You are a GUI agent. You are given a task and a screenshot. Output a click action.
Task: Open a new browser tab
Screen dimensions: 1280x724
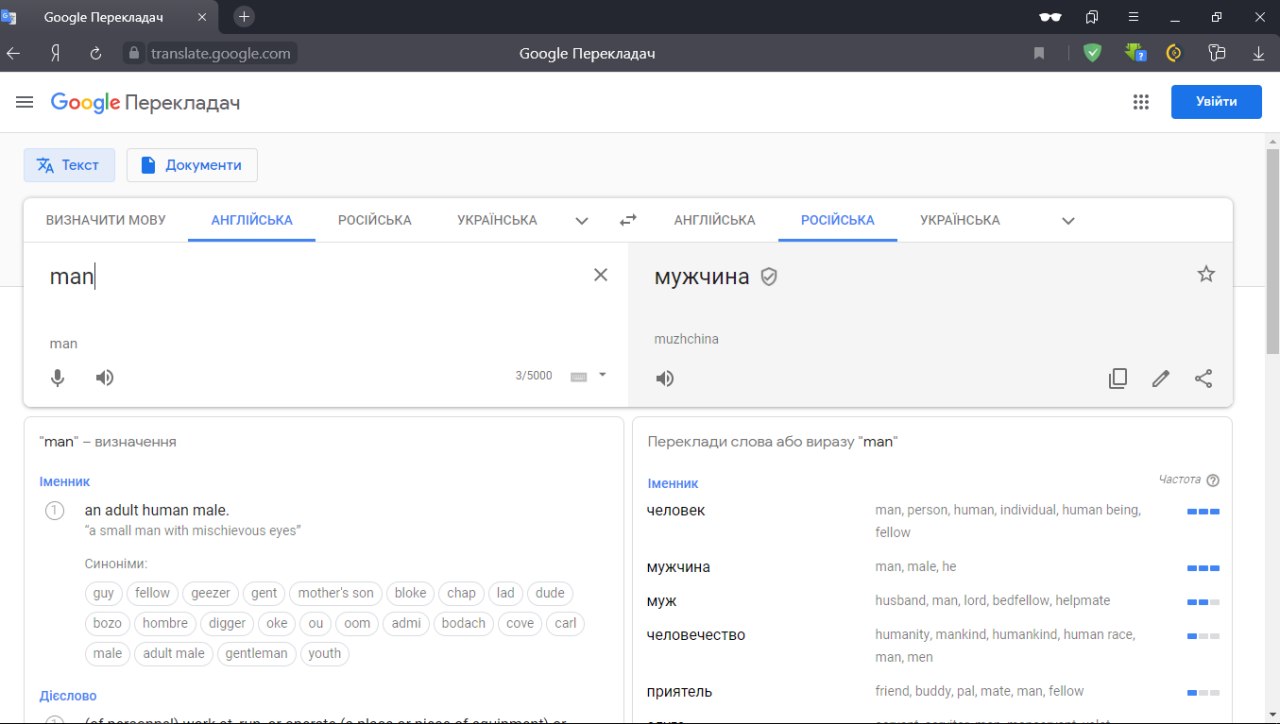244,17
